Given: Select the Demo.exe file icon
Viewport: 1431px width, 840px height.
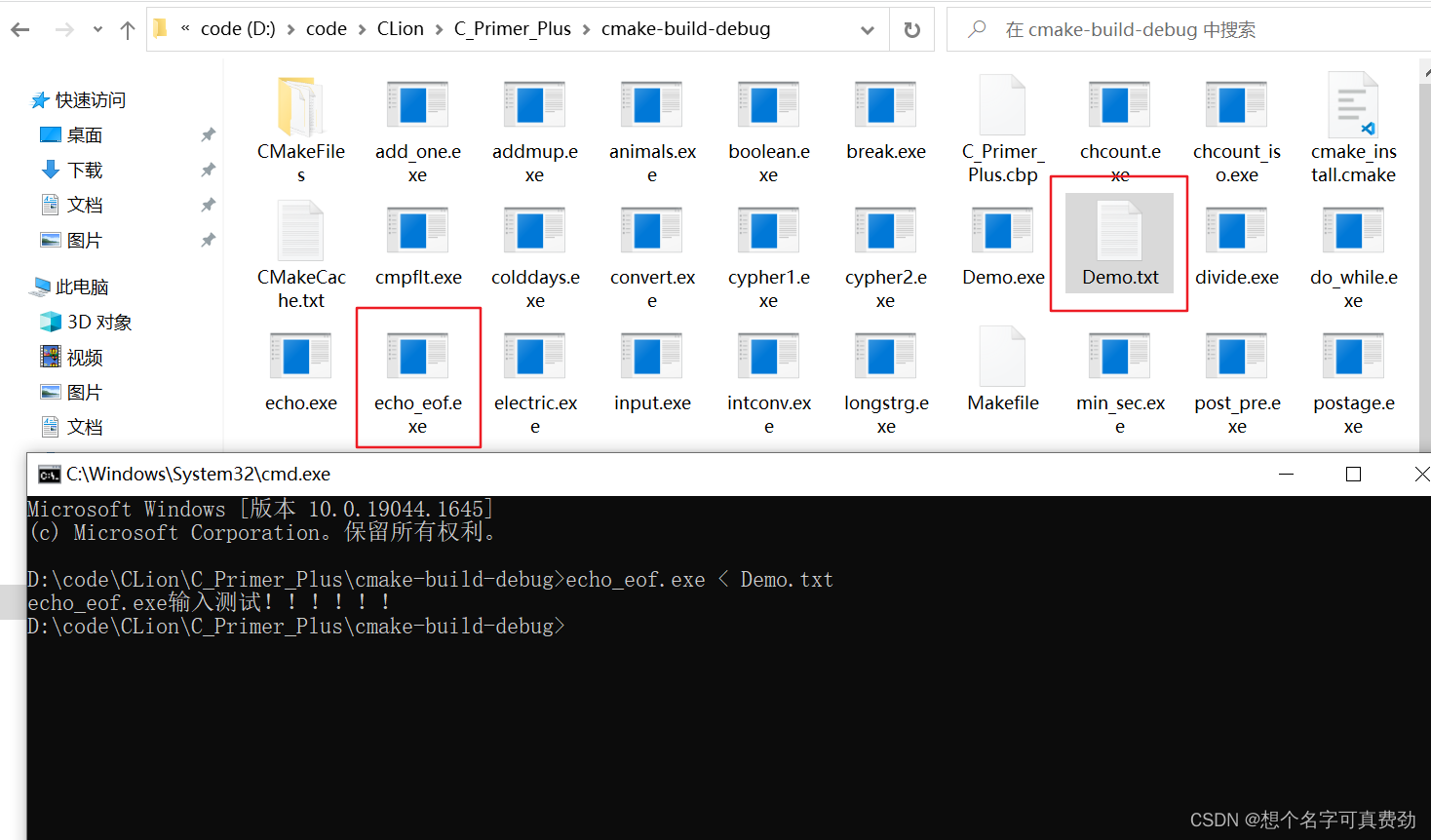Looking at the screenshot, I should coord(1002,231).
